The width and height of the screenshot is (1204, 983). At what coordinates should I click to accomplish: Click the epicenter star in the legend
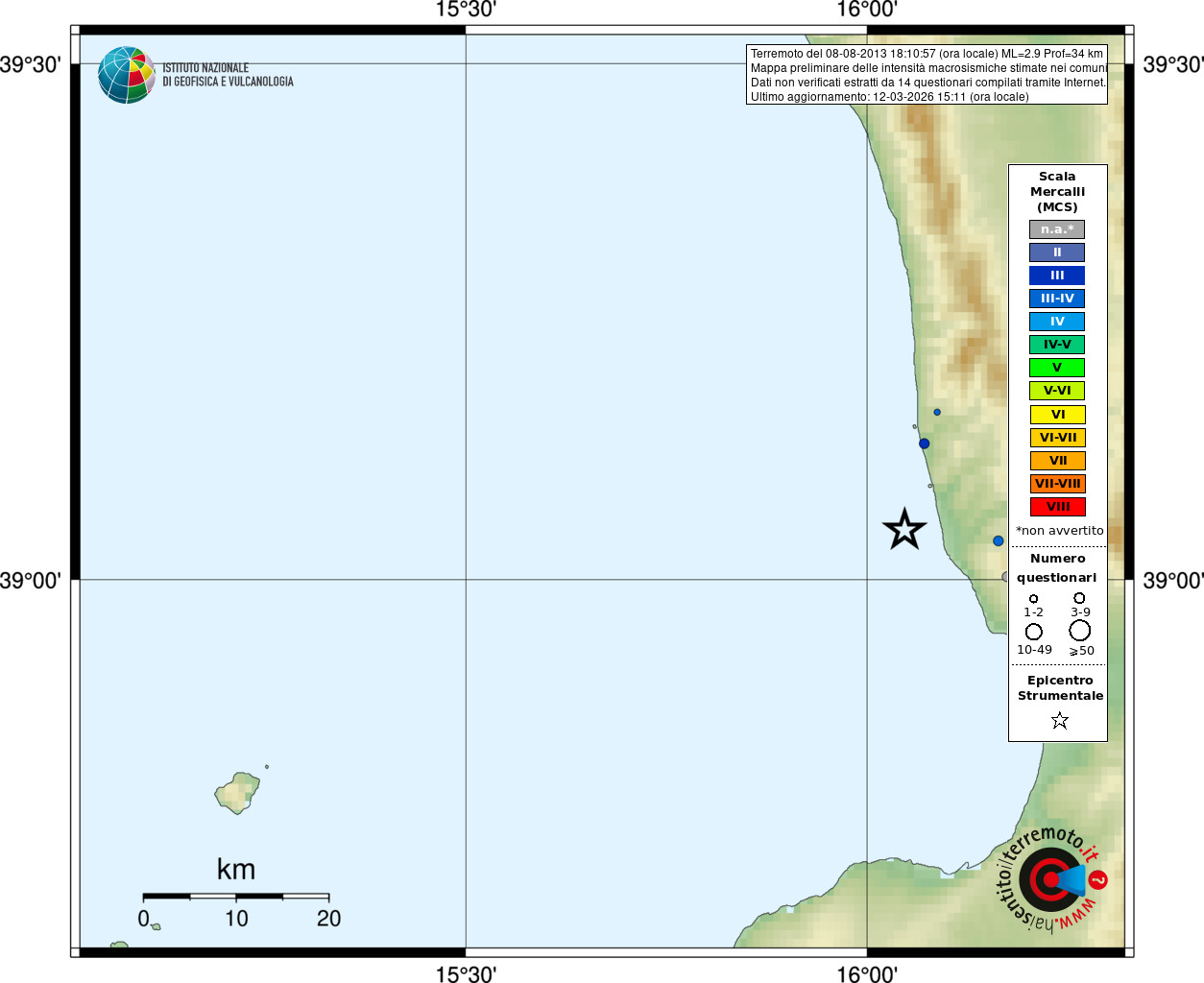[1060, 720]
